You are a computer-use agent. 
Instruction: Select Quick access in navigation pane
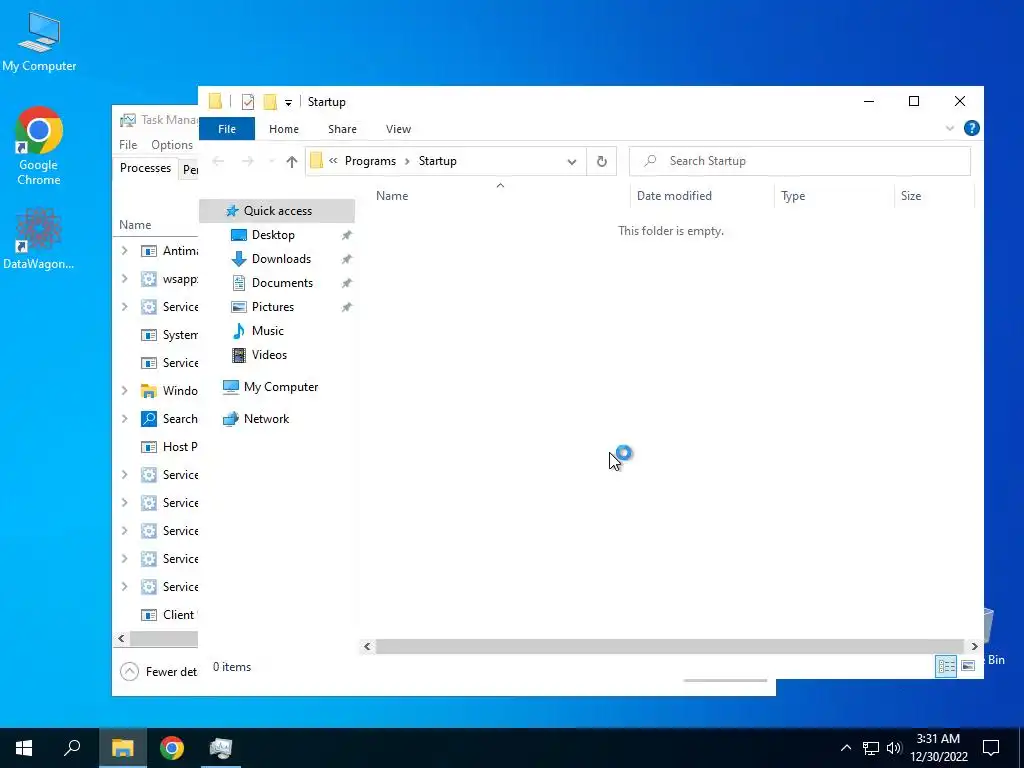277,211
